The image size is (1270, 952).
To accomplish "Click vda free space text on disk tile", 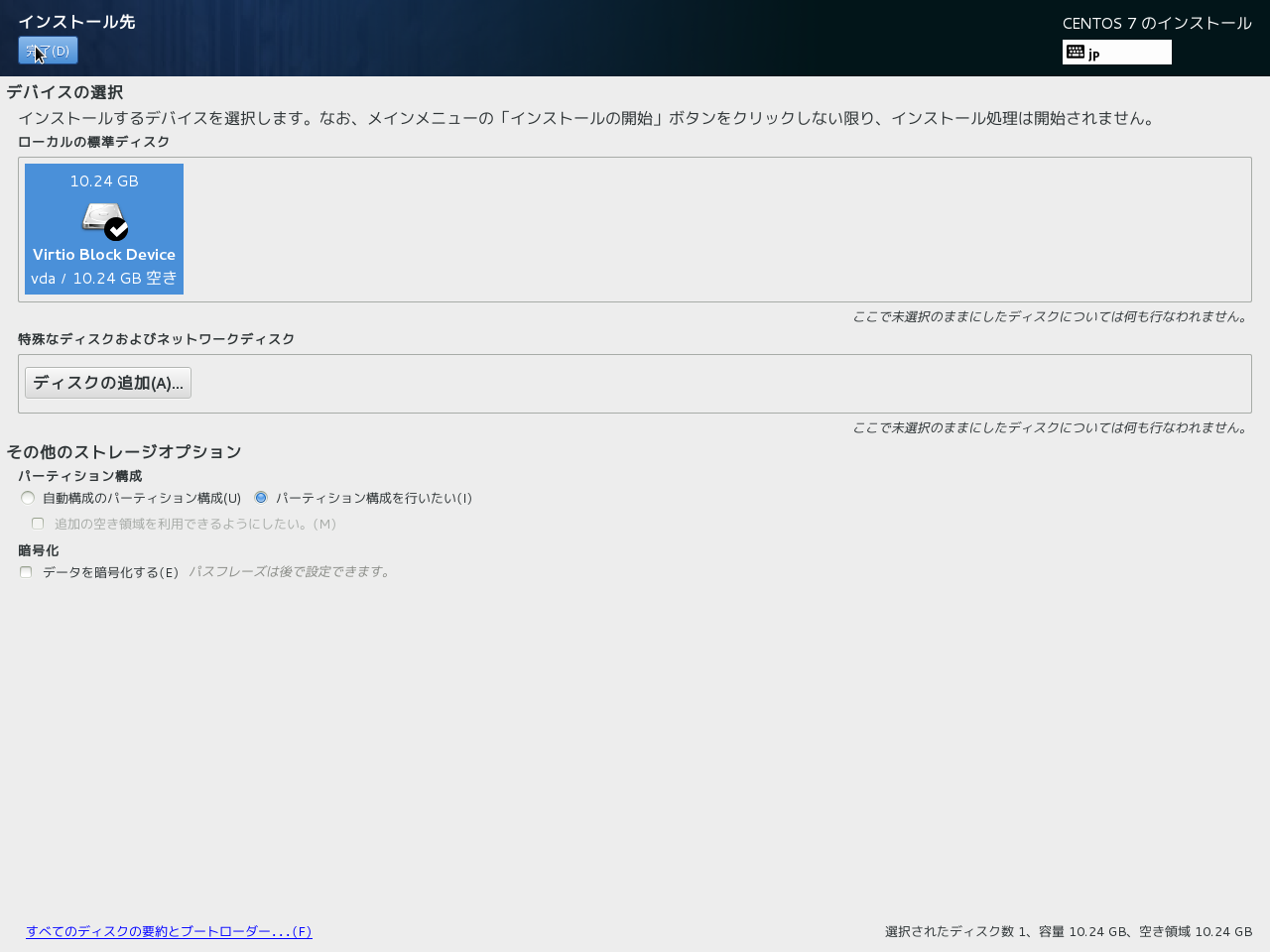I will [x=104, y=279].
